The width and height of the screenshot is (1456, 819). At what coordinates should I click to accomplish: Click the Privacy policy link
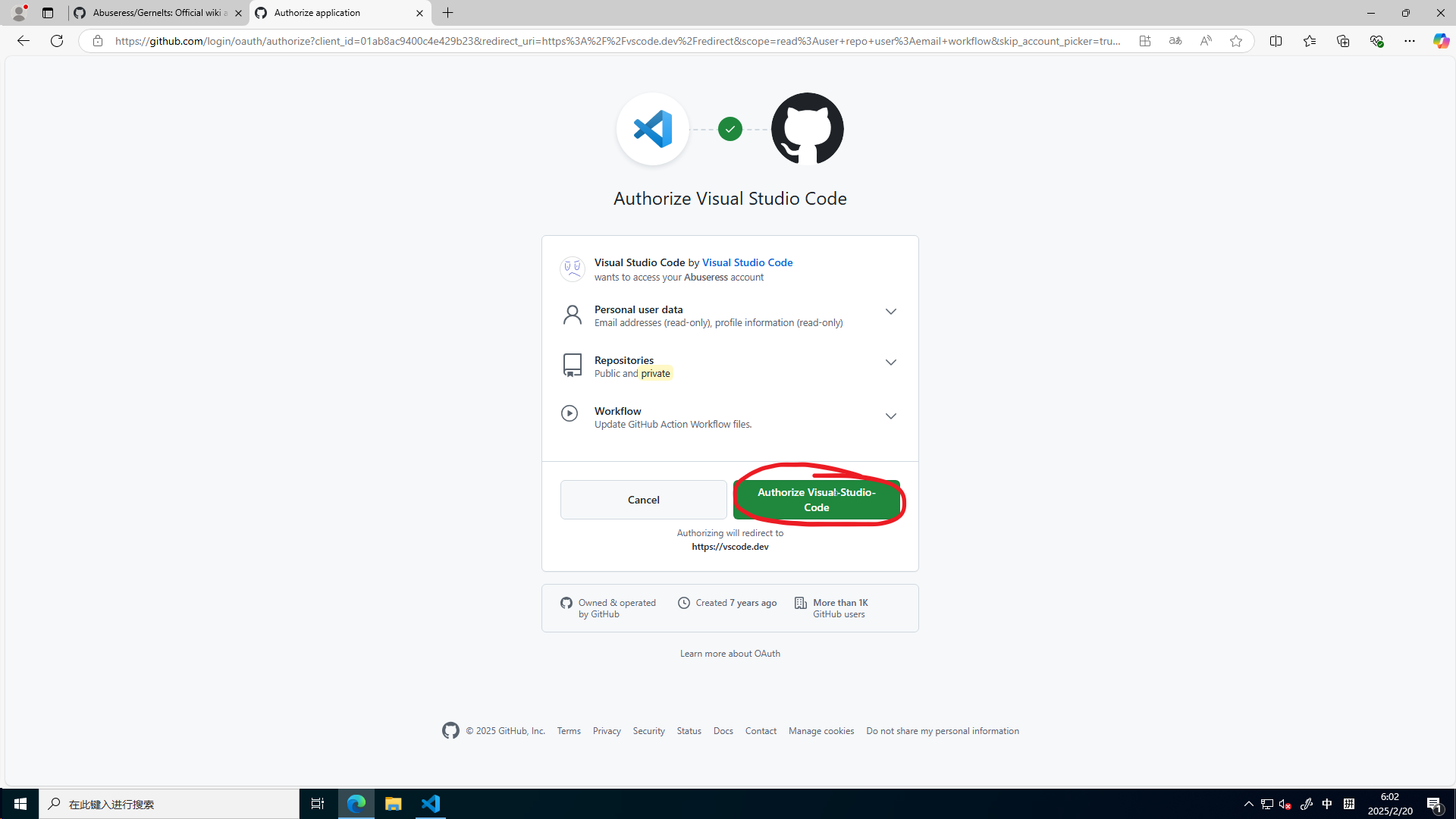pos(607,731)
